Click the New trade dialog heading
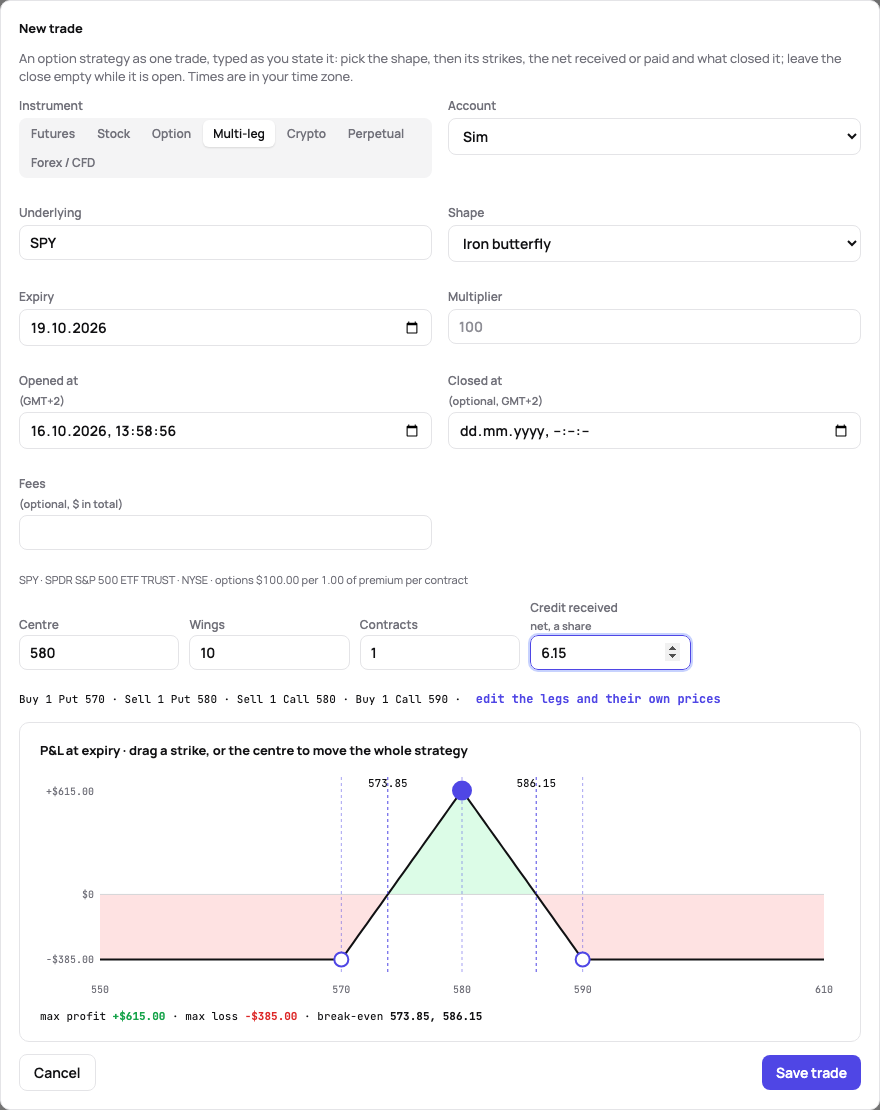This screenshot has width=880, height=1110. pyautogui.click(x=51, y=28)
